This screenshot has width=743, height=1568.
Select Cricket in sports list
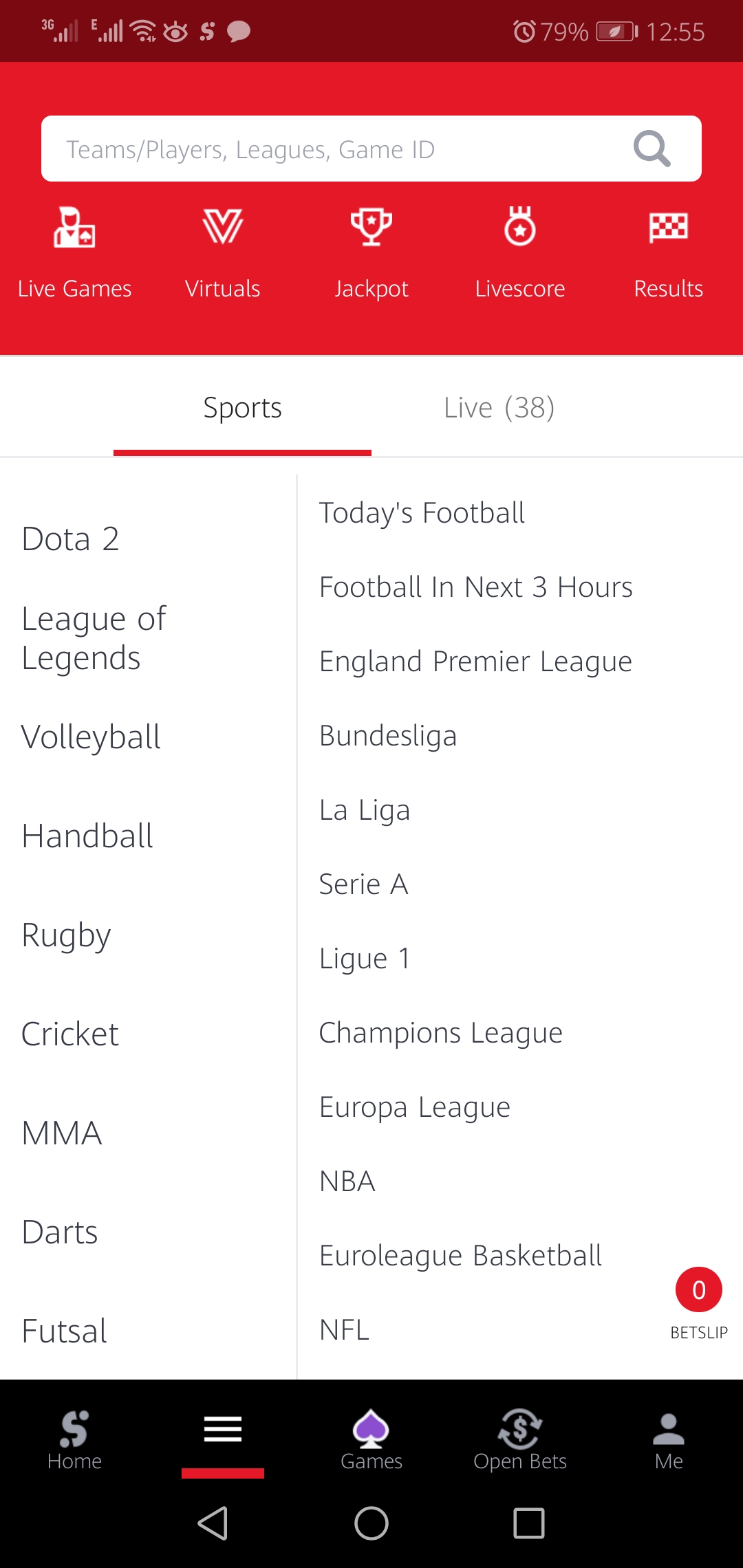(70, 1034)
